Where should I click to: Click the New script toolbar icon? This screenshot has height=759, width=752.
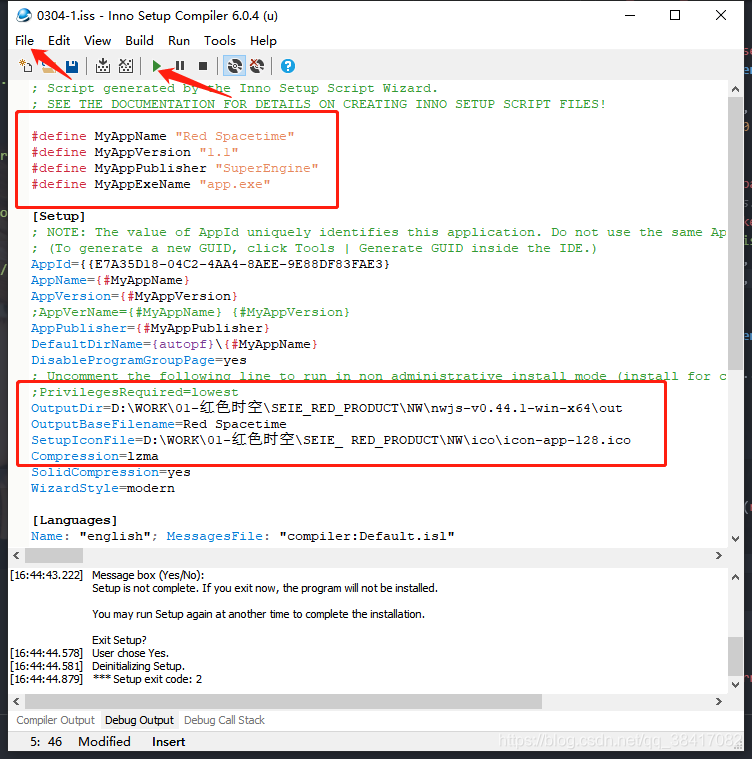[x=25, y=66]
